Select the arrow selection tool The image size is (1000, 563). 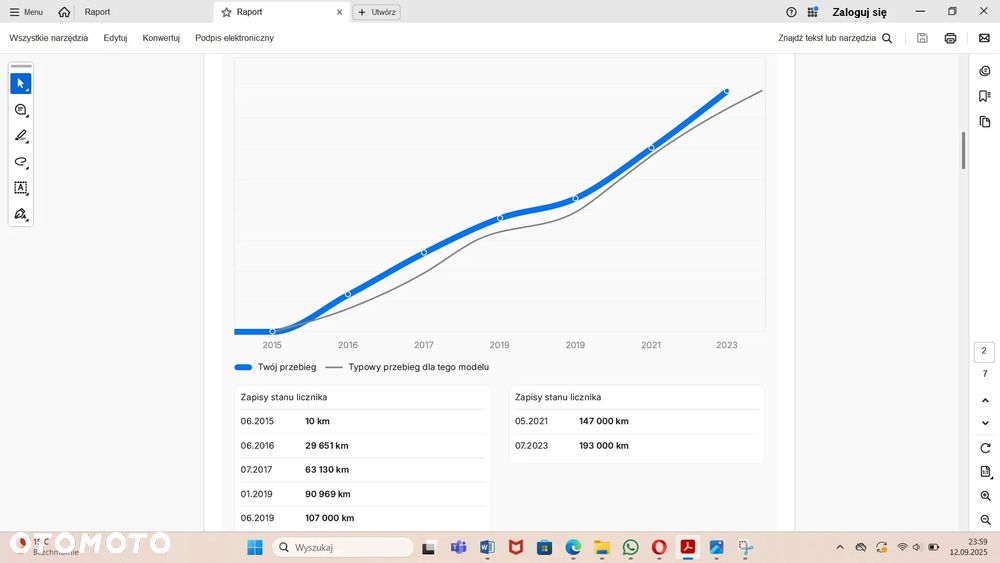click(20, 84)
